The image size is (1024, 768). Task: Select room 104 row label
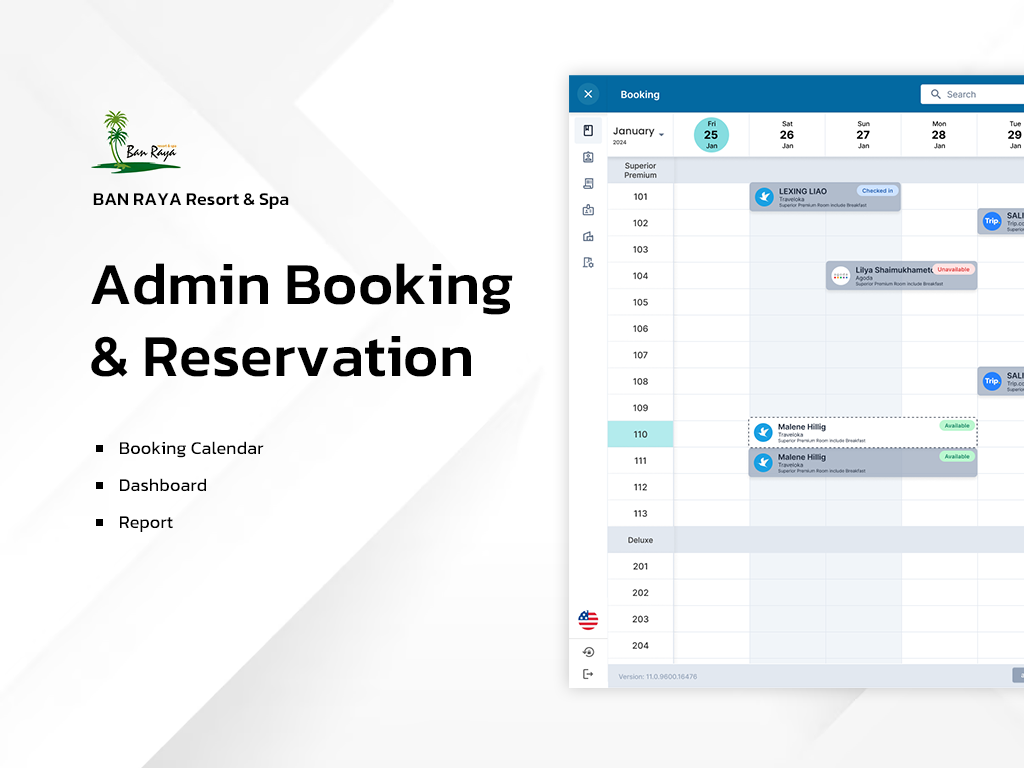[x=640, y=276]
